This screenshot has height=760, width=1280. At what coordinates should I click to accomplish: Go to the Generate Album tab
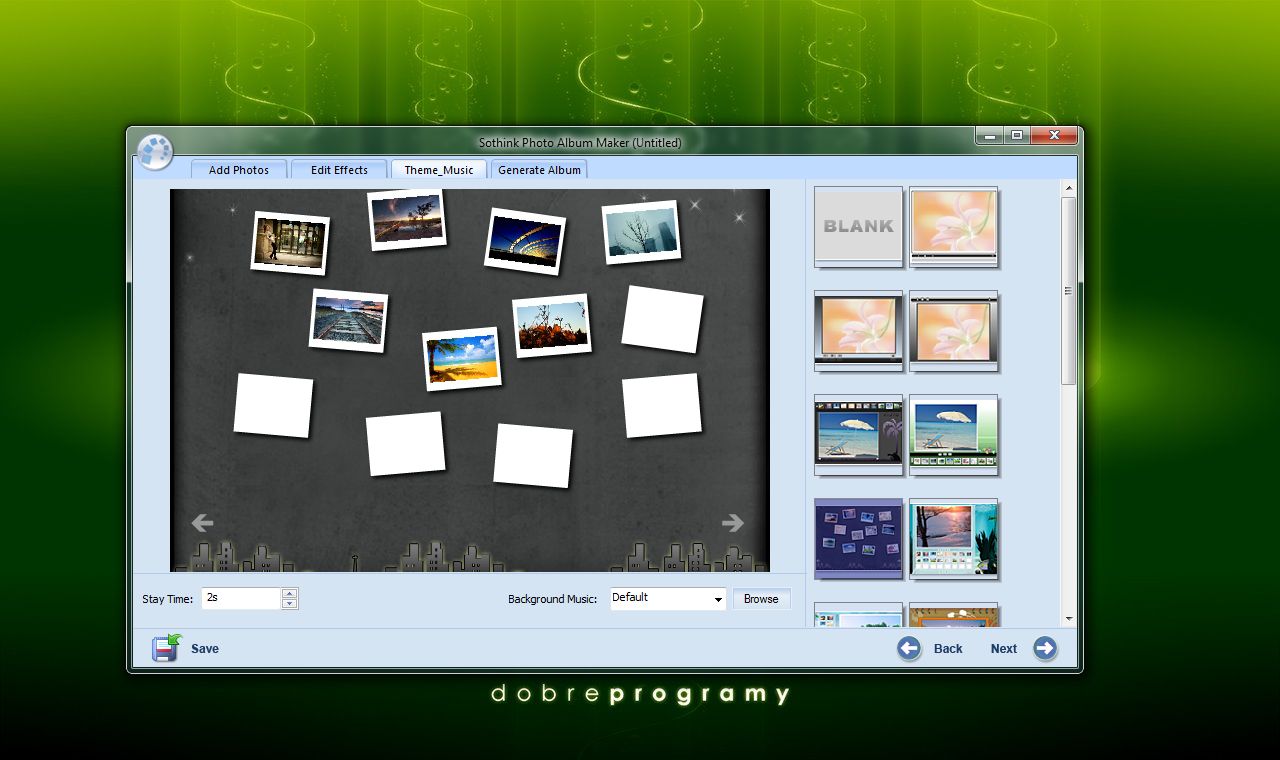(x=539, y=170)
